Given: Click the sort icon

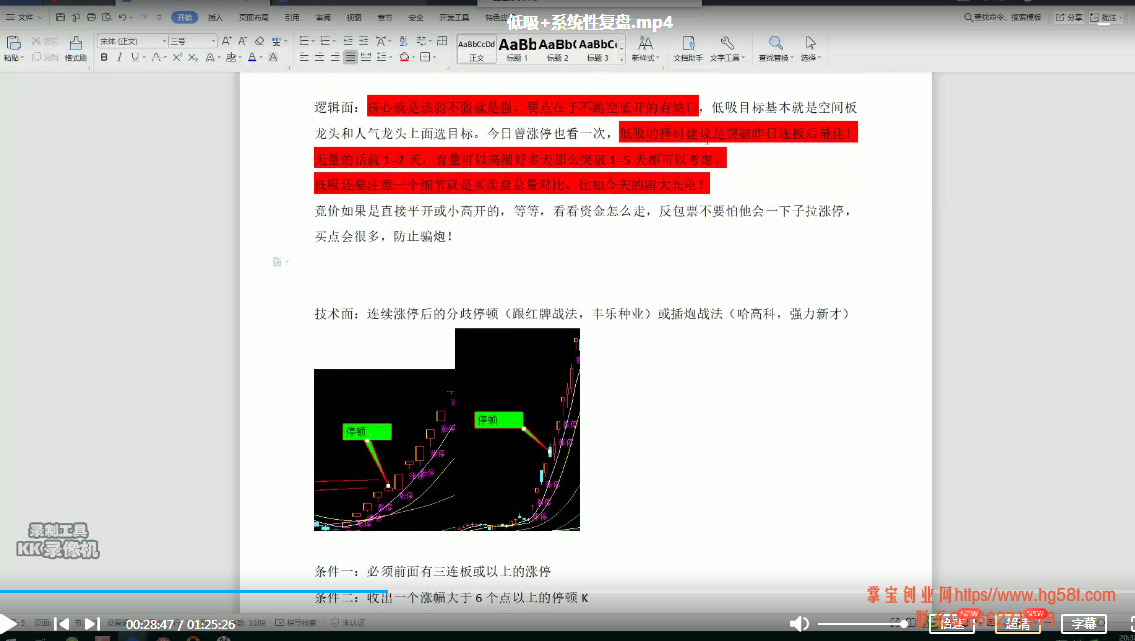Looking at the screenshot, I should tap(403, 41).
